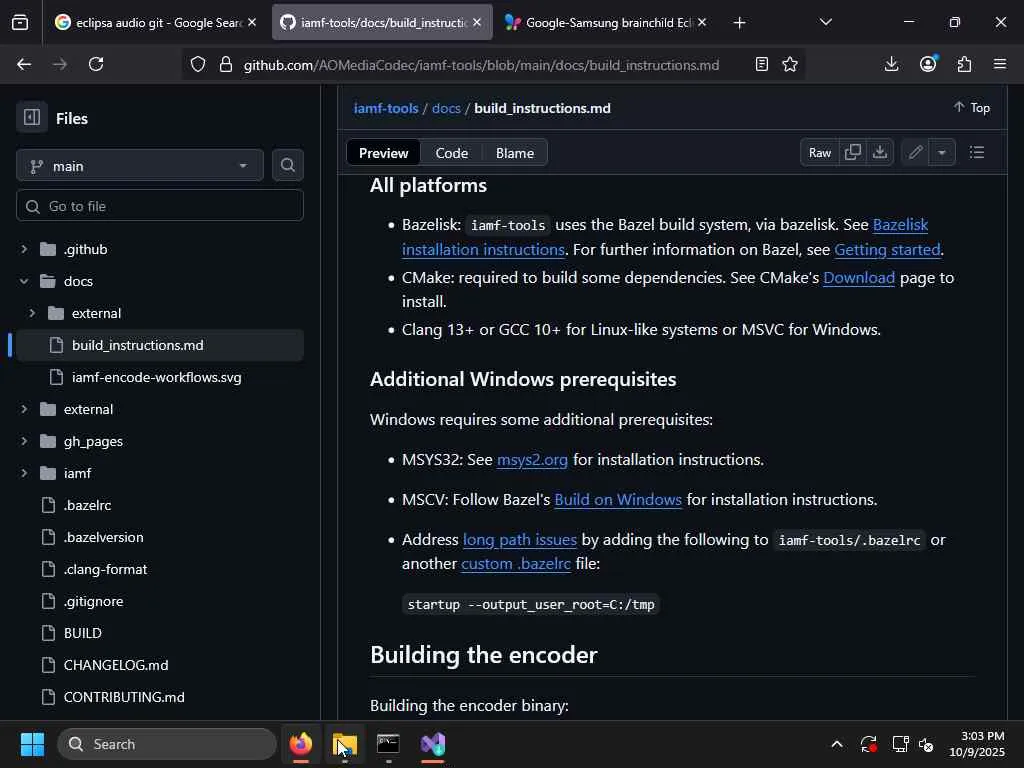1024x768 pixels.
Task: Expand the docs/external subfolder
Action: tap(32, 313)
